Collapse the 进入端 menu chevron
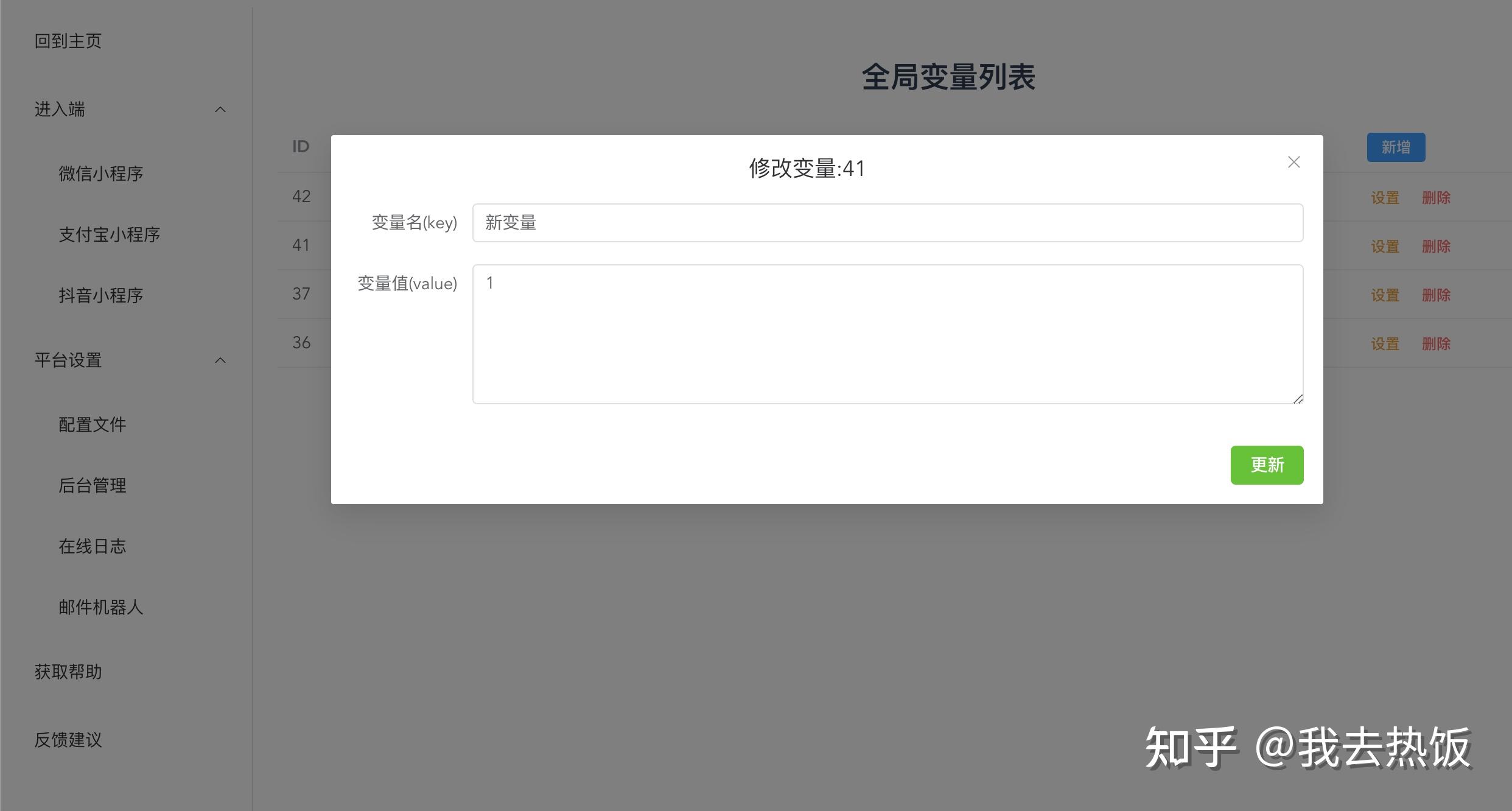Image resolution: width=1512 pixels, height=811 pixels. (x=220, y=110)
